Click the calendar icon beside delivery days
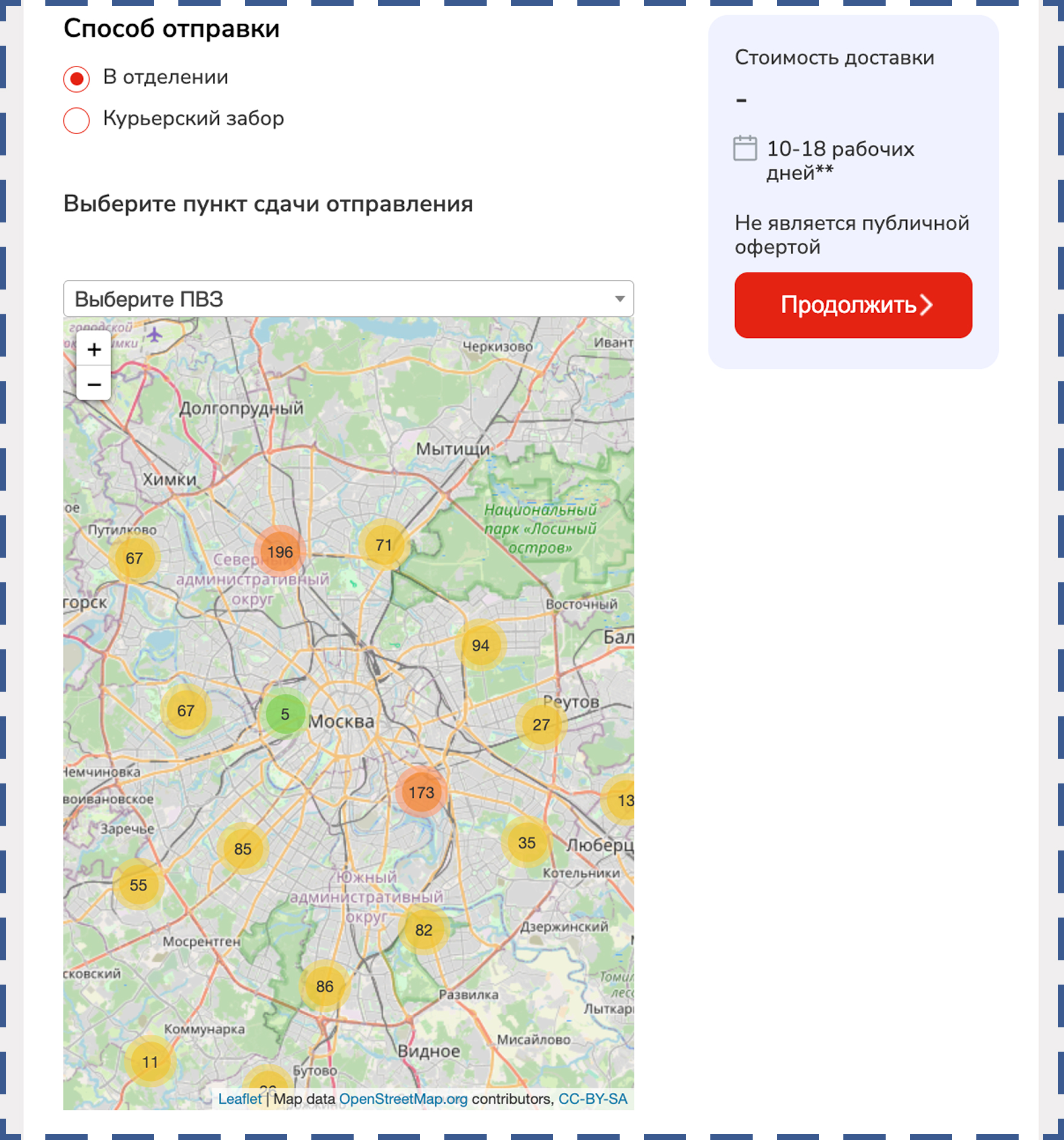This screenshot has width=1064, height=1140. (x=745, y=149)
